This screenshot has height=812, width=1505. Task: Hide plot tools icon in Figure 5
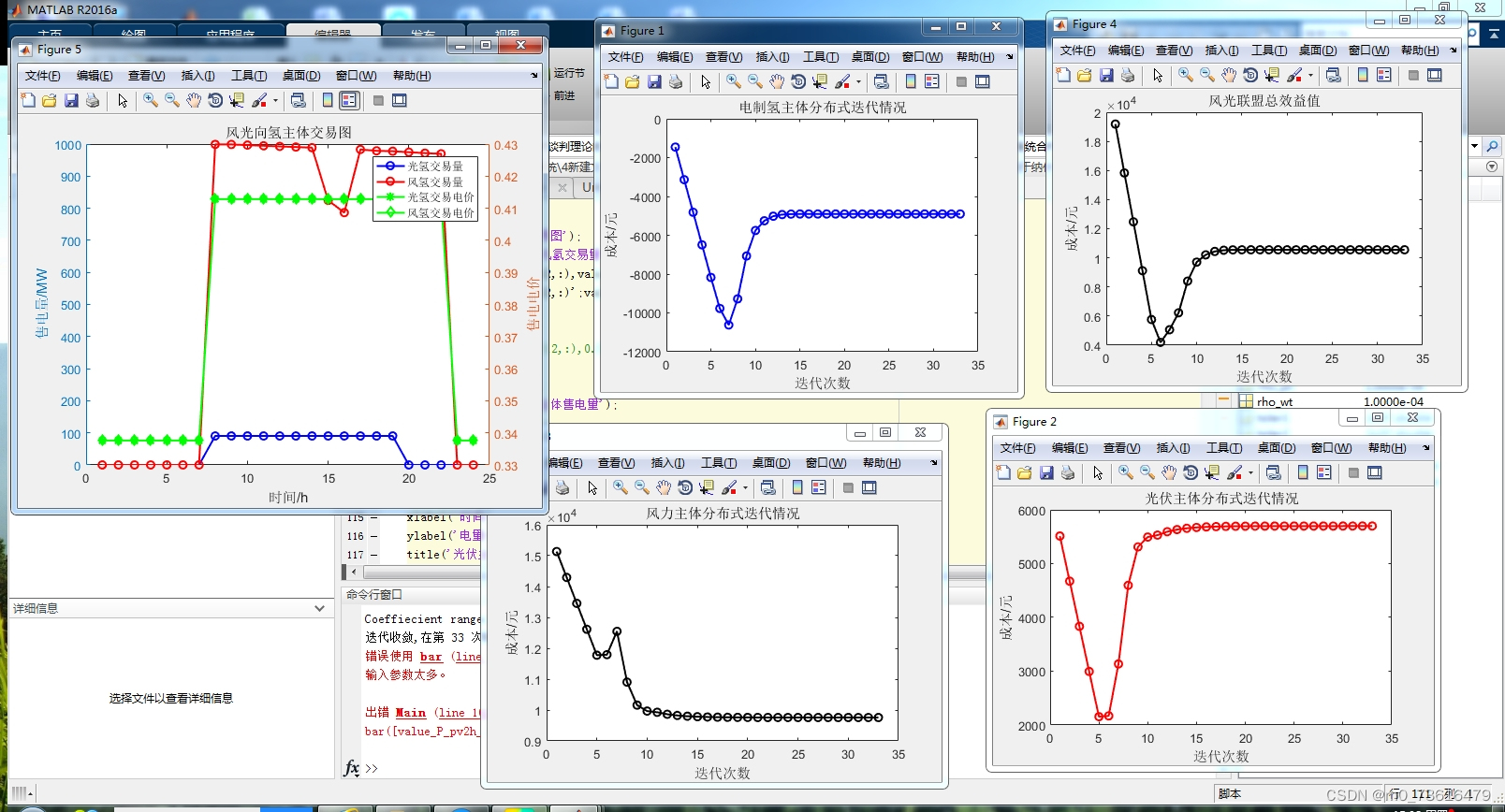[x=378, y=100]
